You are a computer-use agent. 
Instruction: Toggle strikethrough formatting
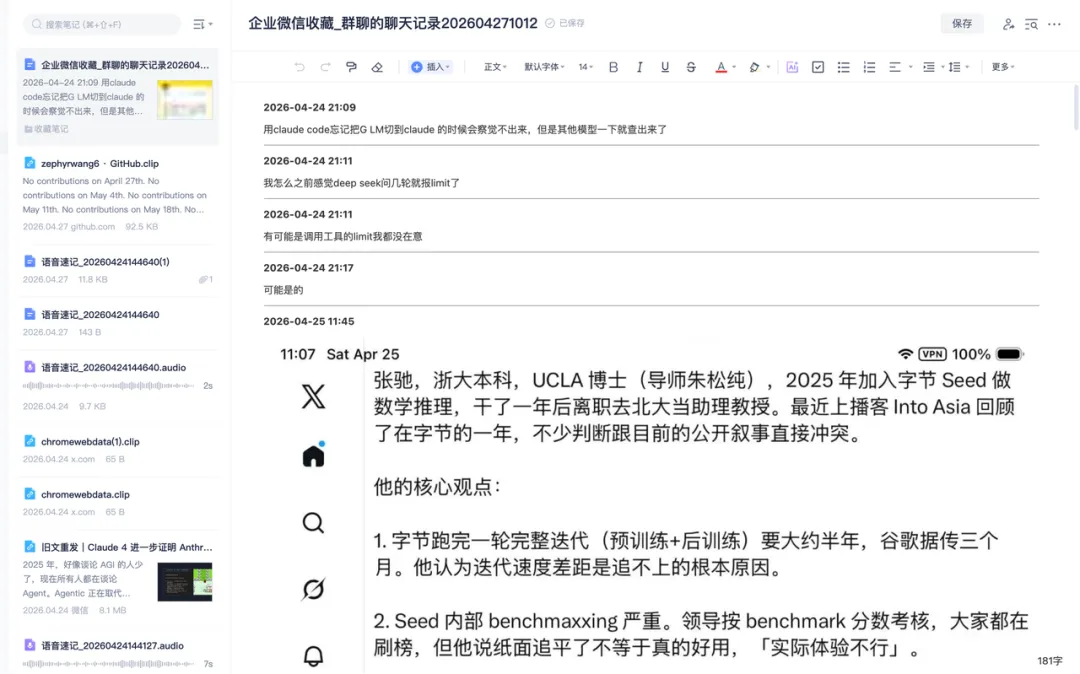click(690, 66)
